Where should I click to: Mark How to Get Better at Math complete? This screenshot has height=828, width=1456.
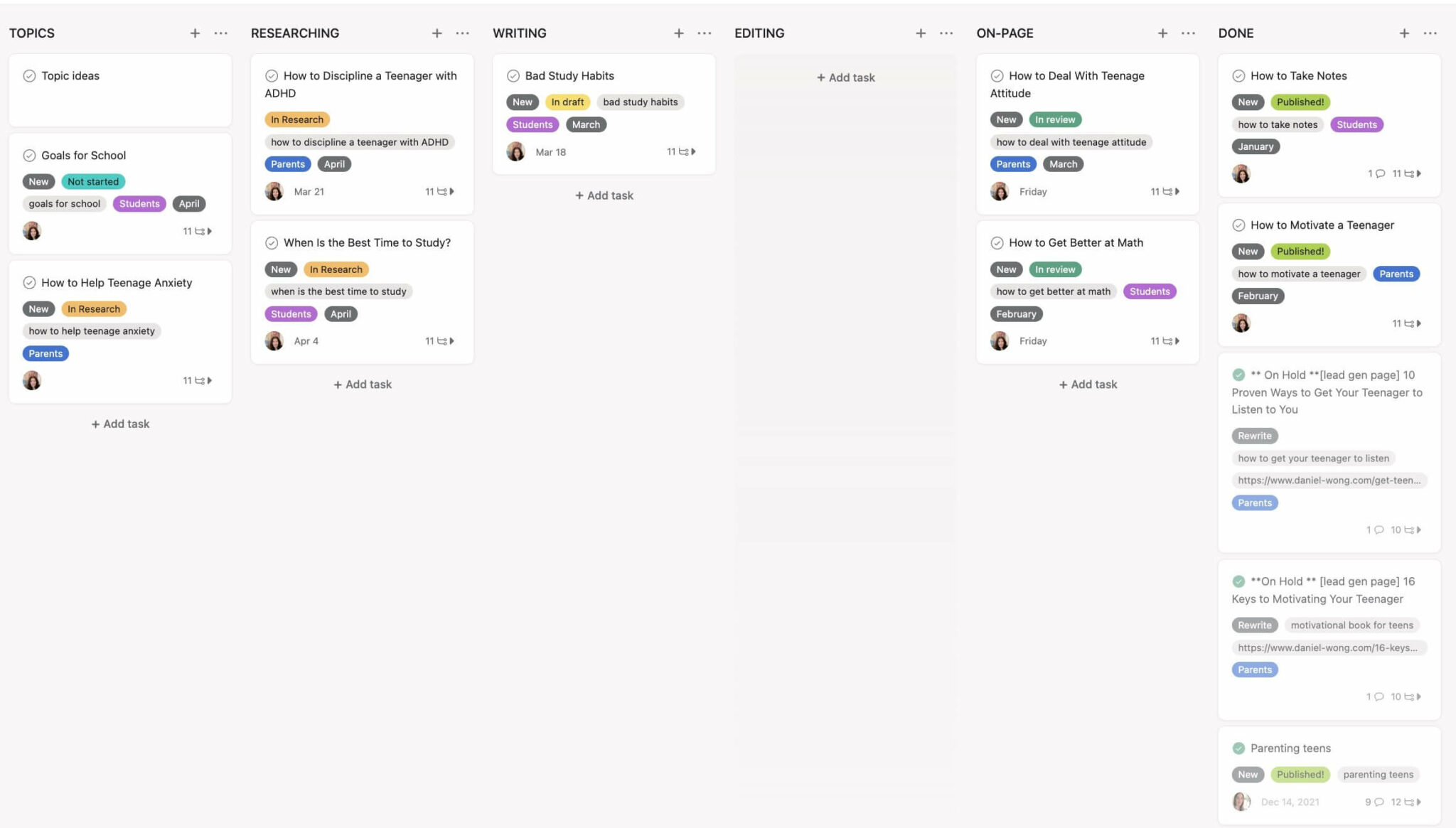click(998, 242)
